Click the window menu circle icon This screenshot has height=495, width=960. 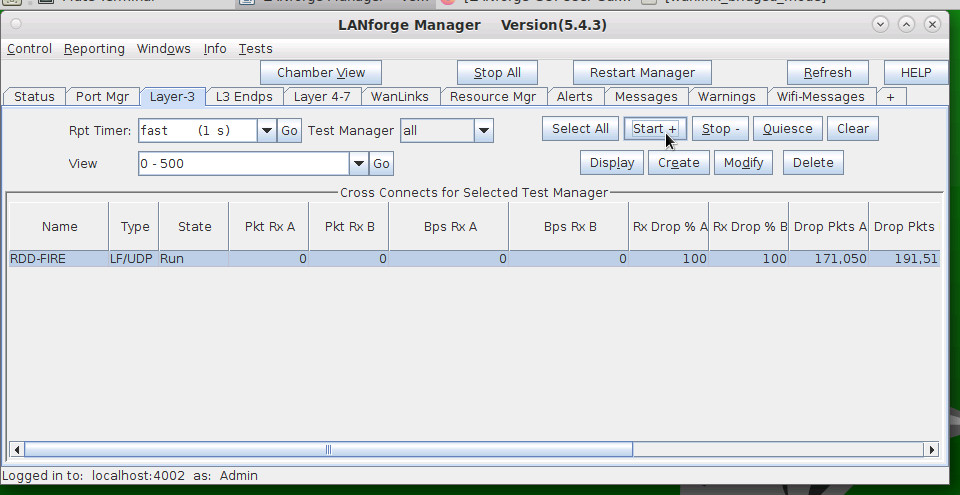tap(16, 25)
